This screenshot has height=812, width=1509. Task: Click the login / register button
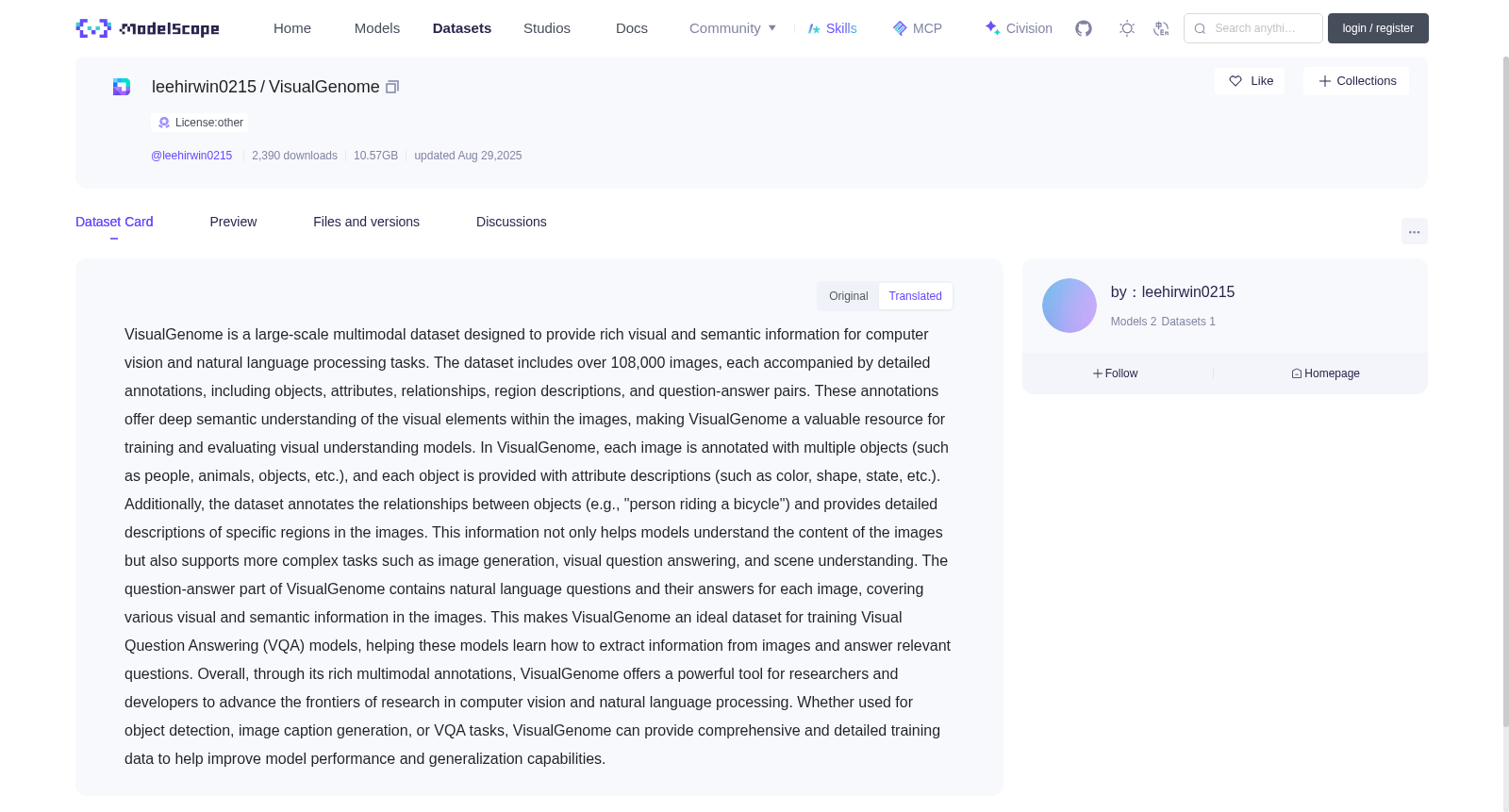pos(1378,28)
